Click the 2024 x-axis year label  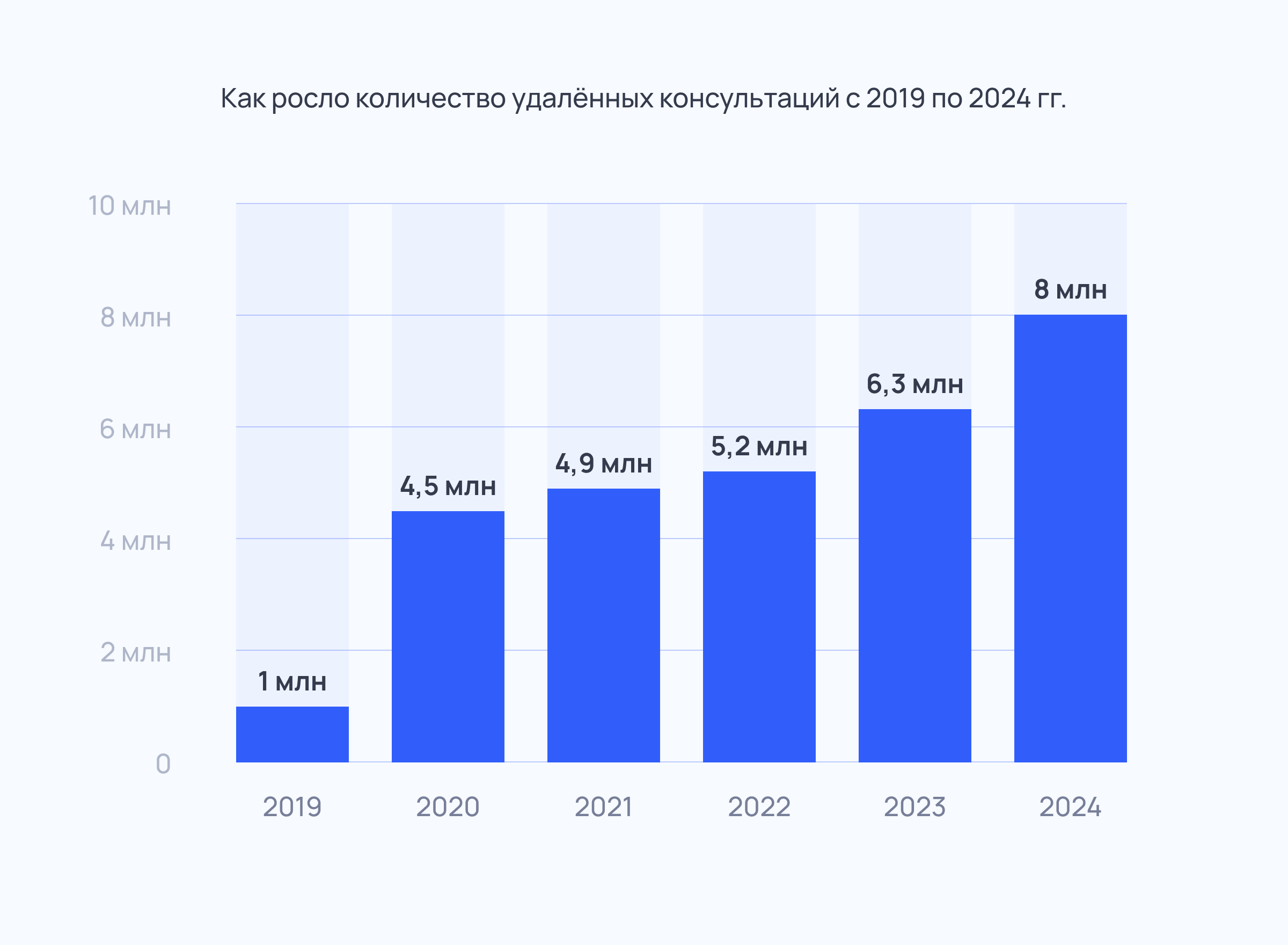(x=1070, y=807)
